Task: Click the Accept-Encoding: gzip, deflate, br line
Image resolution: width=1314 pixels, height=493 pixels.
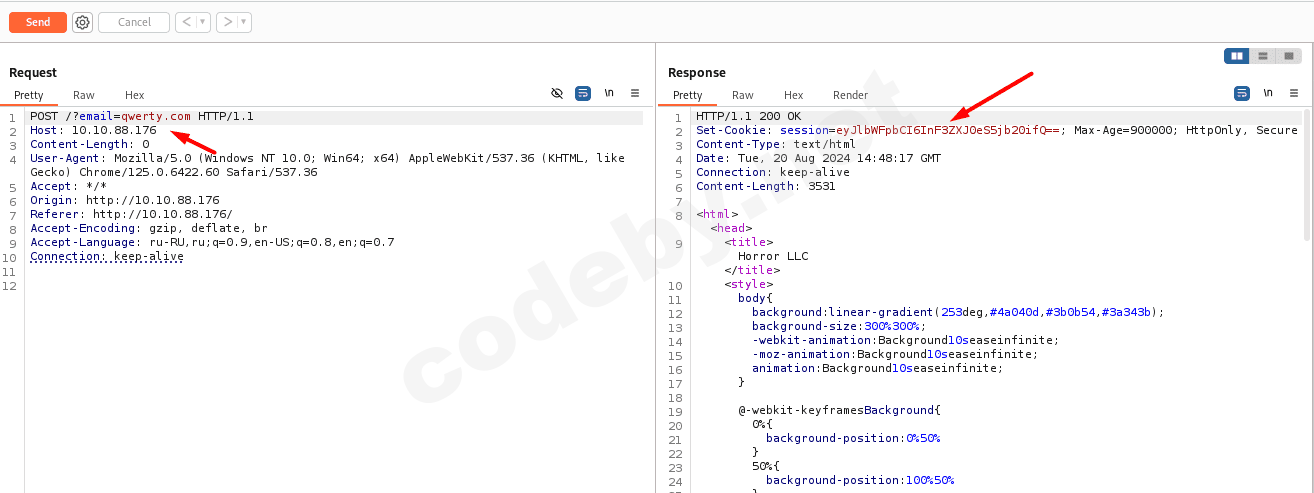Action: pyautogui.click(x=149, y=228)
